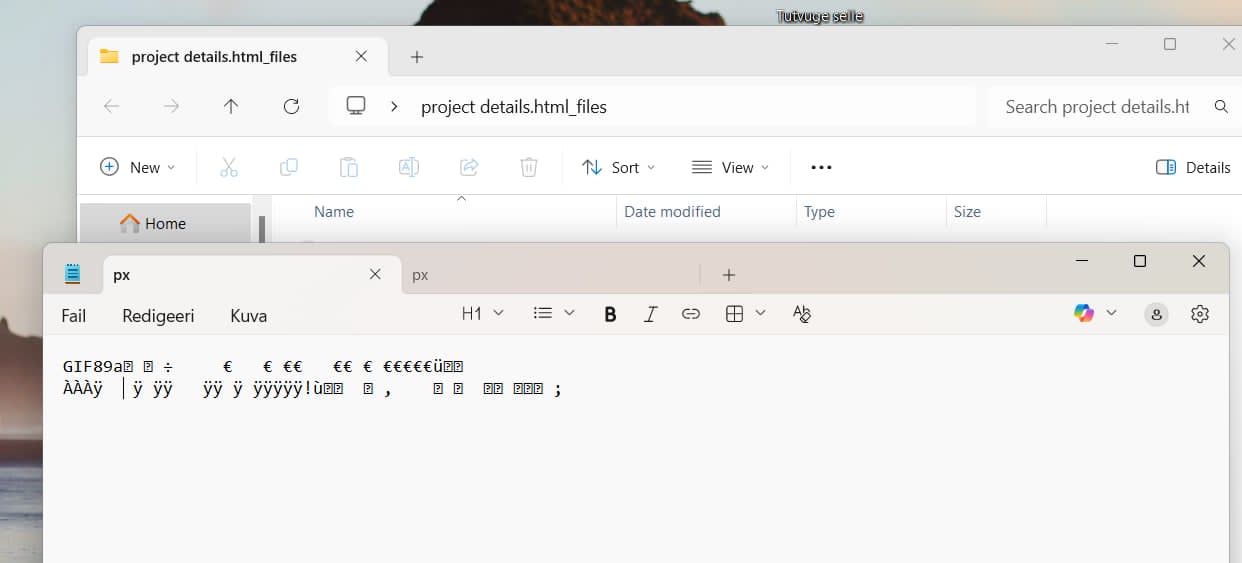Click the New button in Explorer
The image size is (1242, 563).
[138, 168]
